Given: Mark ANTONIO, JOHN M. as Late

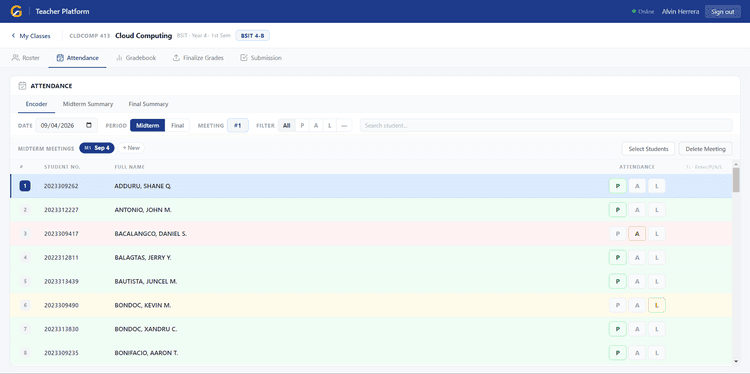Looking at the screenshot, I should 657,210.
